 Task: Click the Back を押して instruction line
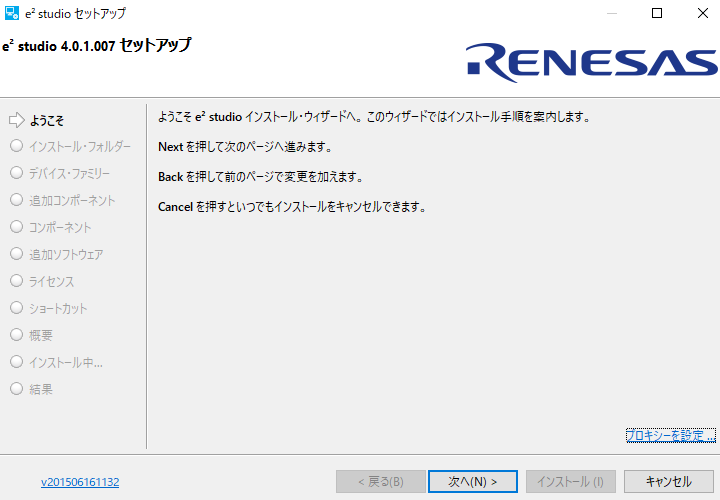(x=260, y=177)
